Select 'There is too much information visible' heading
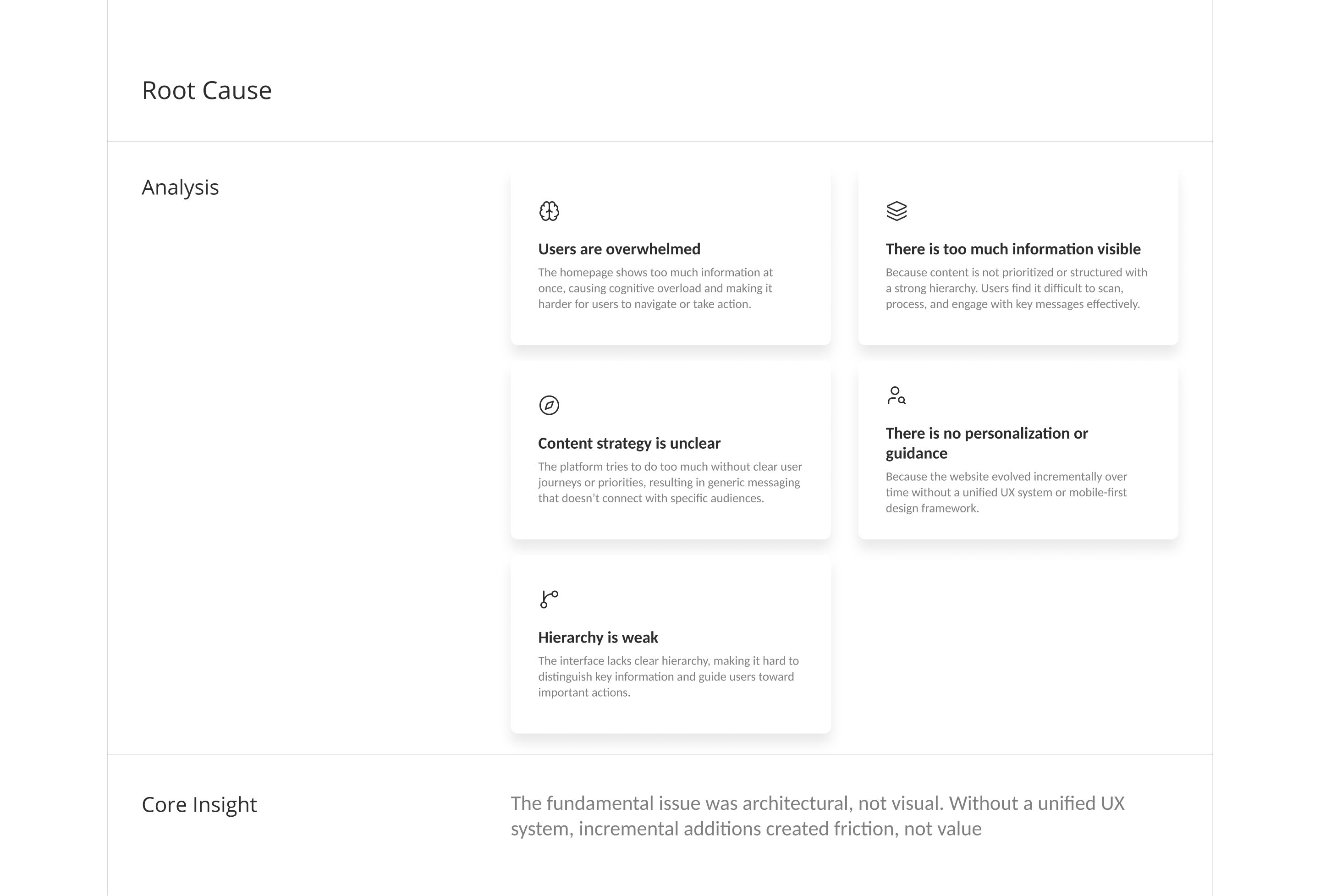 pyautogui.click(x=1013, y=249)
